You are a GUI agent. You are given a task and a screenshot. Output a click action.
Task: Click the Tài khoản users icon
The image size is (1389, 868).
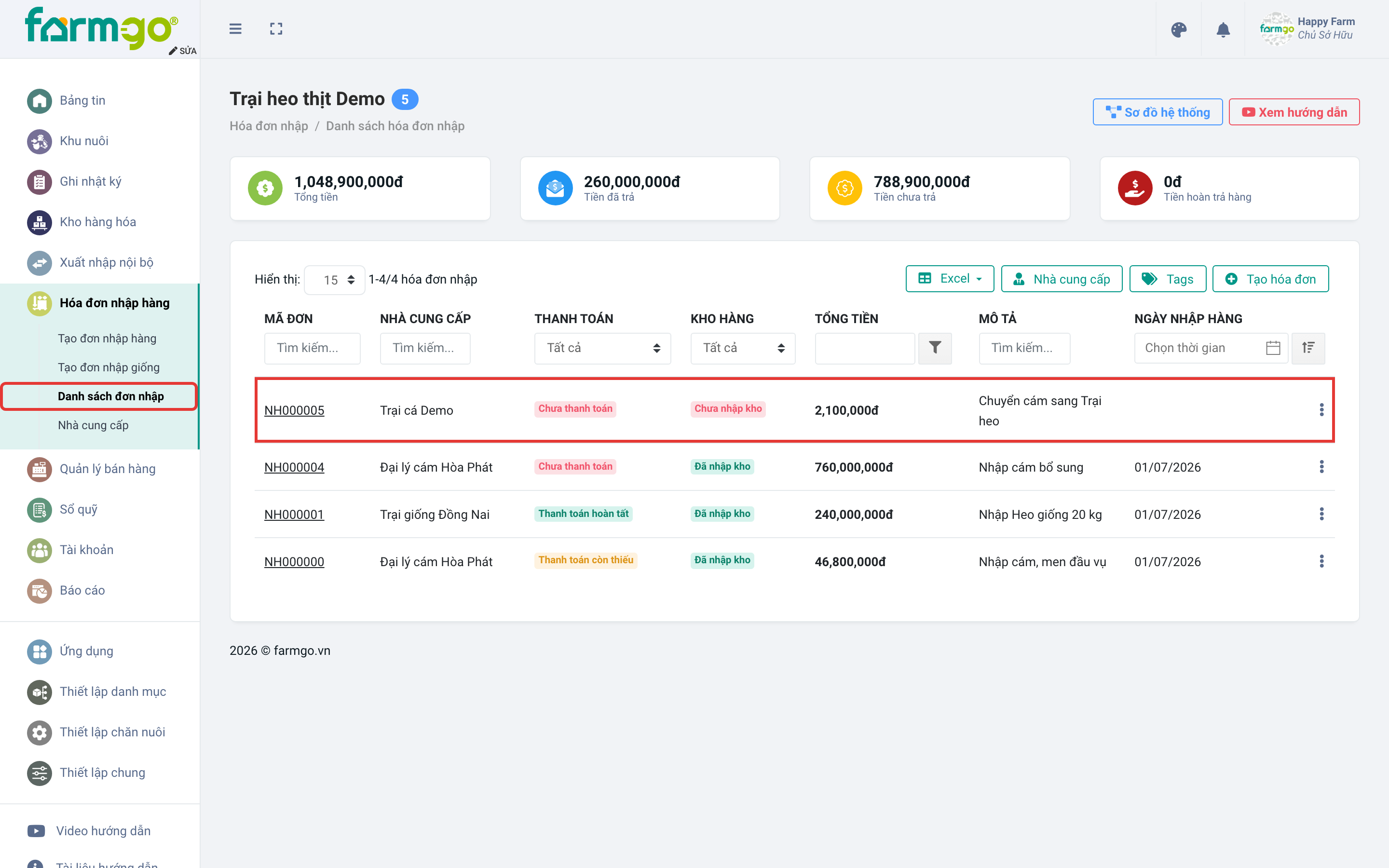(39, 550)
